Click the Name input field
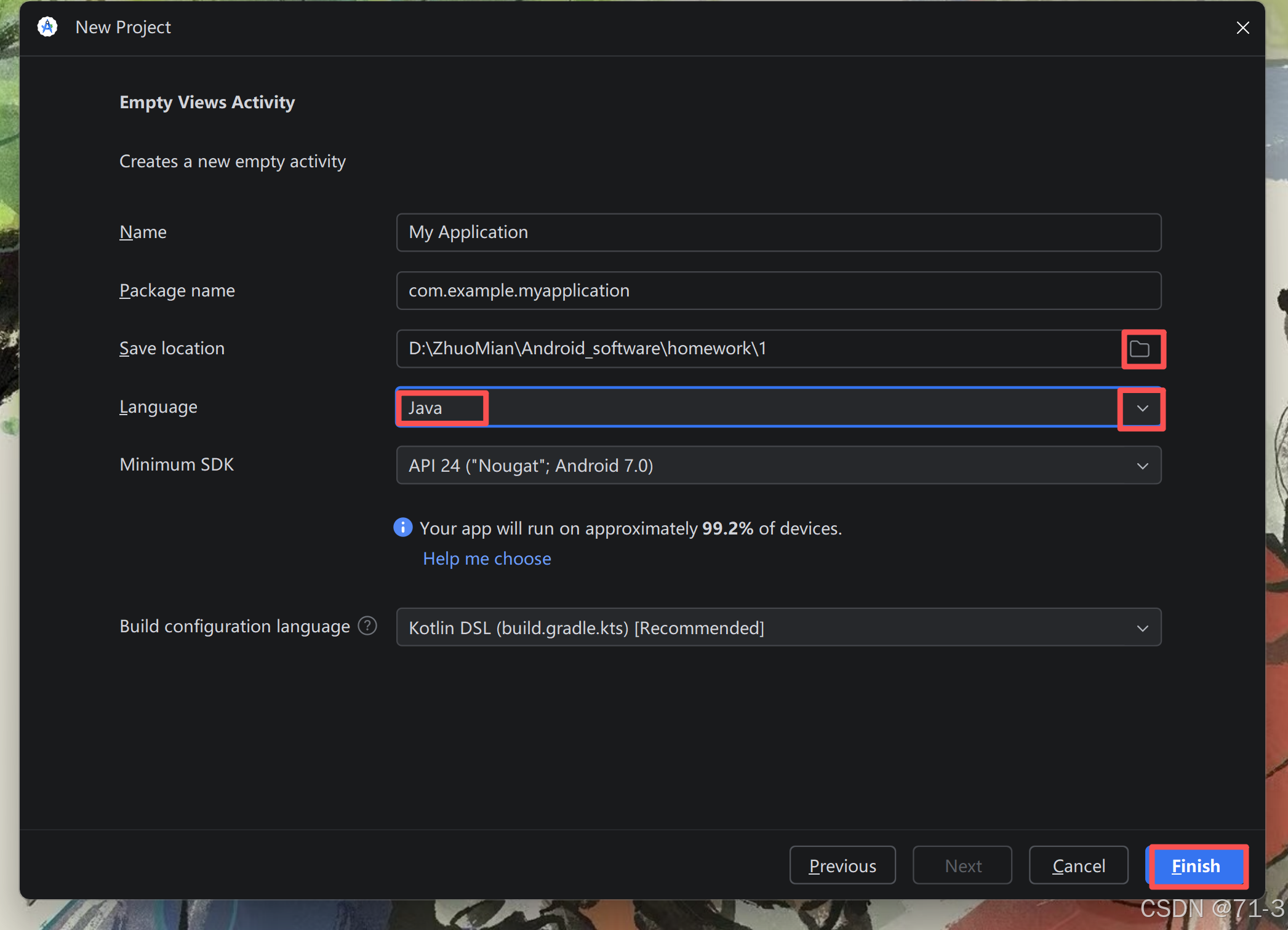 point(778,232)
